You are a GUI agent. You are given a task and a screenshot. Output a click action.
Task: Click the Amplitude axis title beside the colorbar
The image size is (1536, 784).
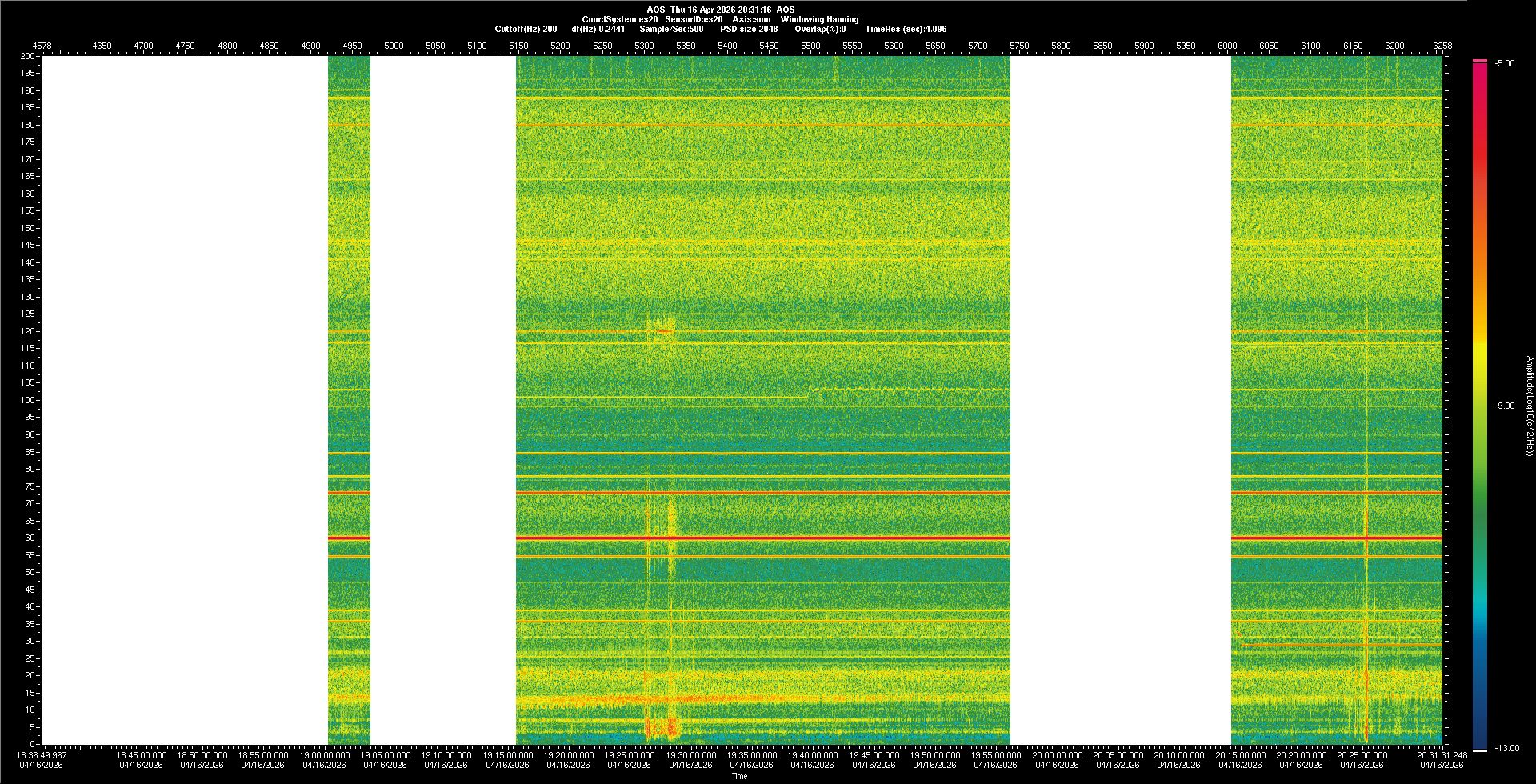1529,406
